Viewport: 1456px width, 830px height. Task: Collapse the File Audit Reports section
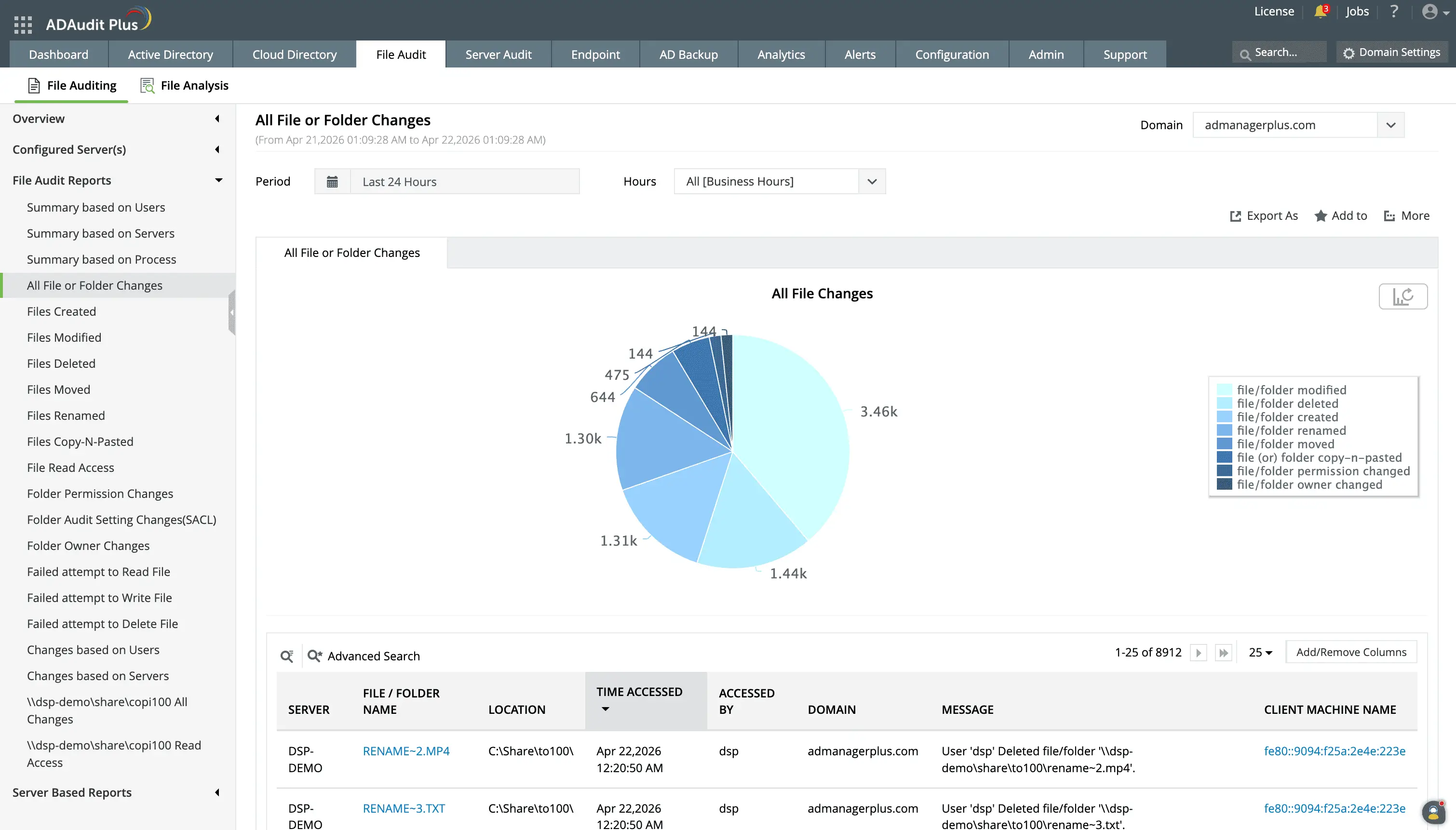(218, 180)
